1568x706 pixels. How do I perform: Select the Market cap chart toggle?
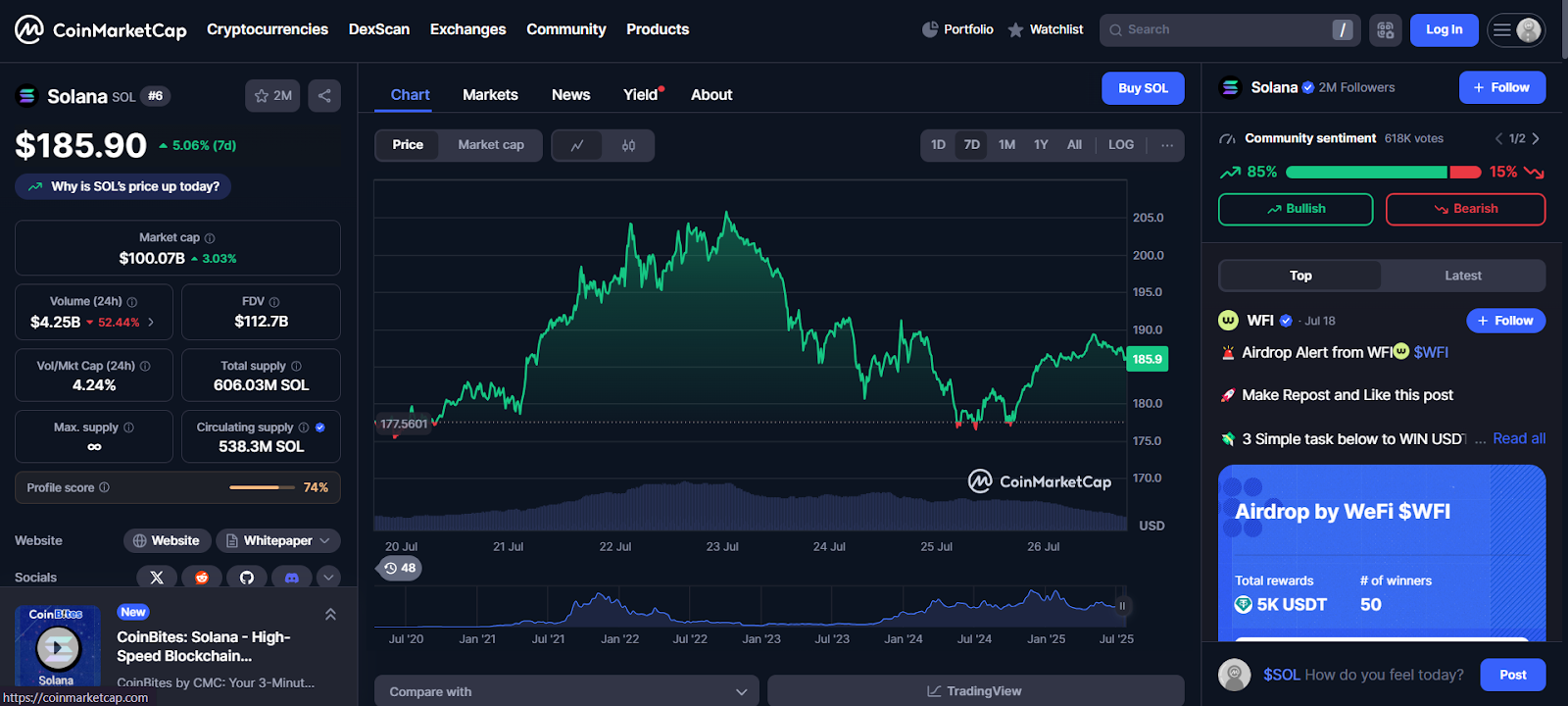point(491,145)
